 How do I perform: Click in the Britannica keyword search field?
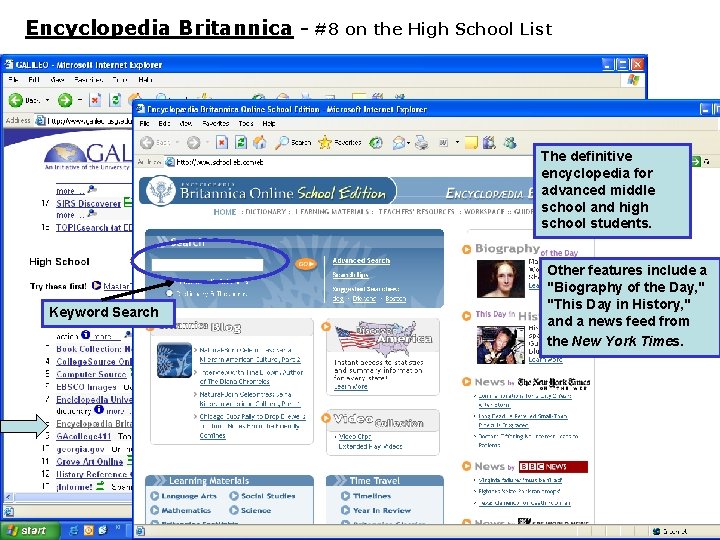click(x=207, y=264)
